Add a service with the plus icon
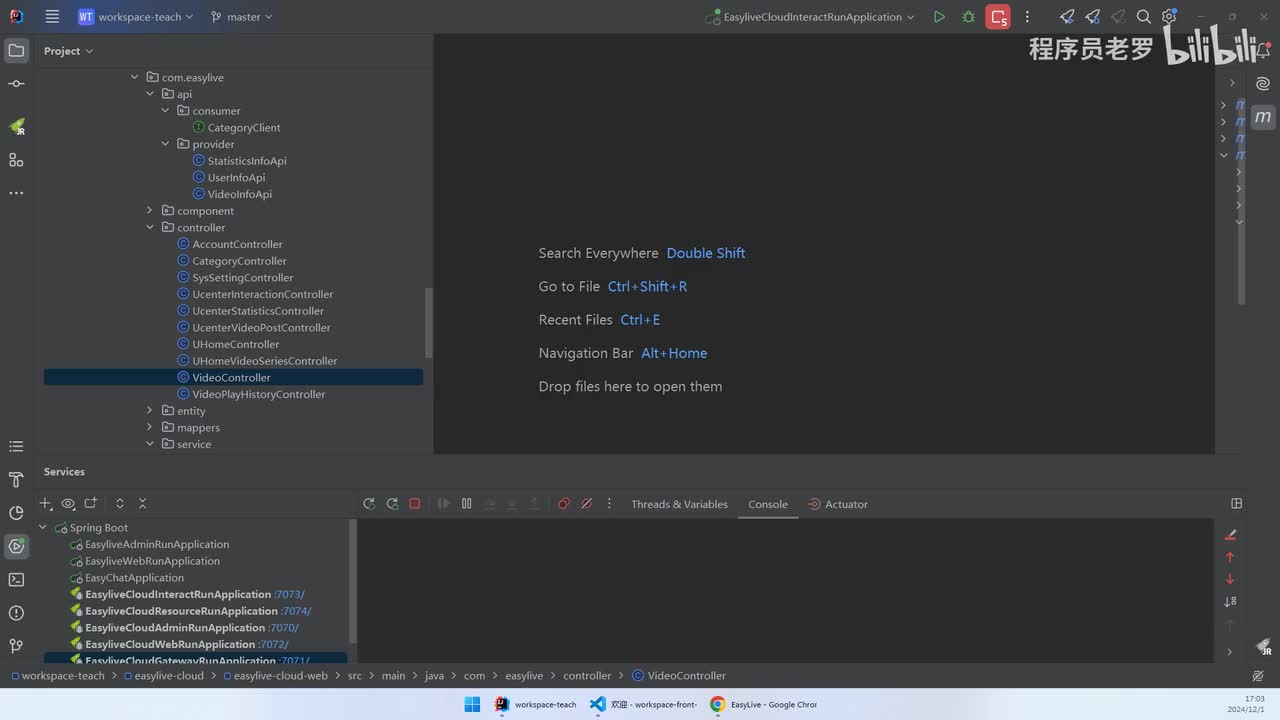The width and height of the screenshot is (1280, 720). click(x=46, y=504)
